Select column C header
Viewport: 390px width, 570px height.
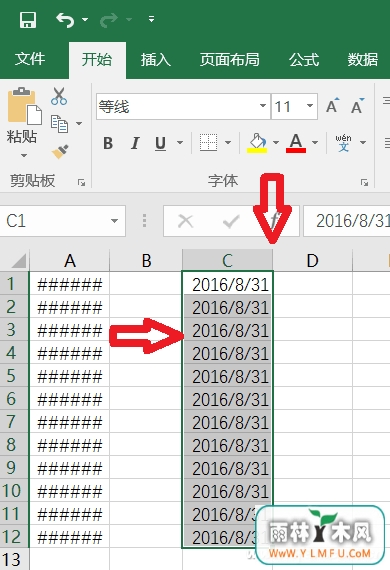click(228, 260)
